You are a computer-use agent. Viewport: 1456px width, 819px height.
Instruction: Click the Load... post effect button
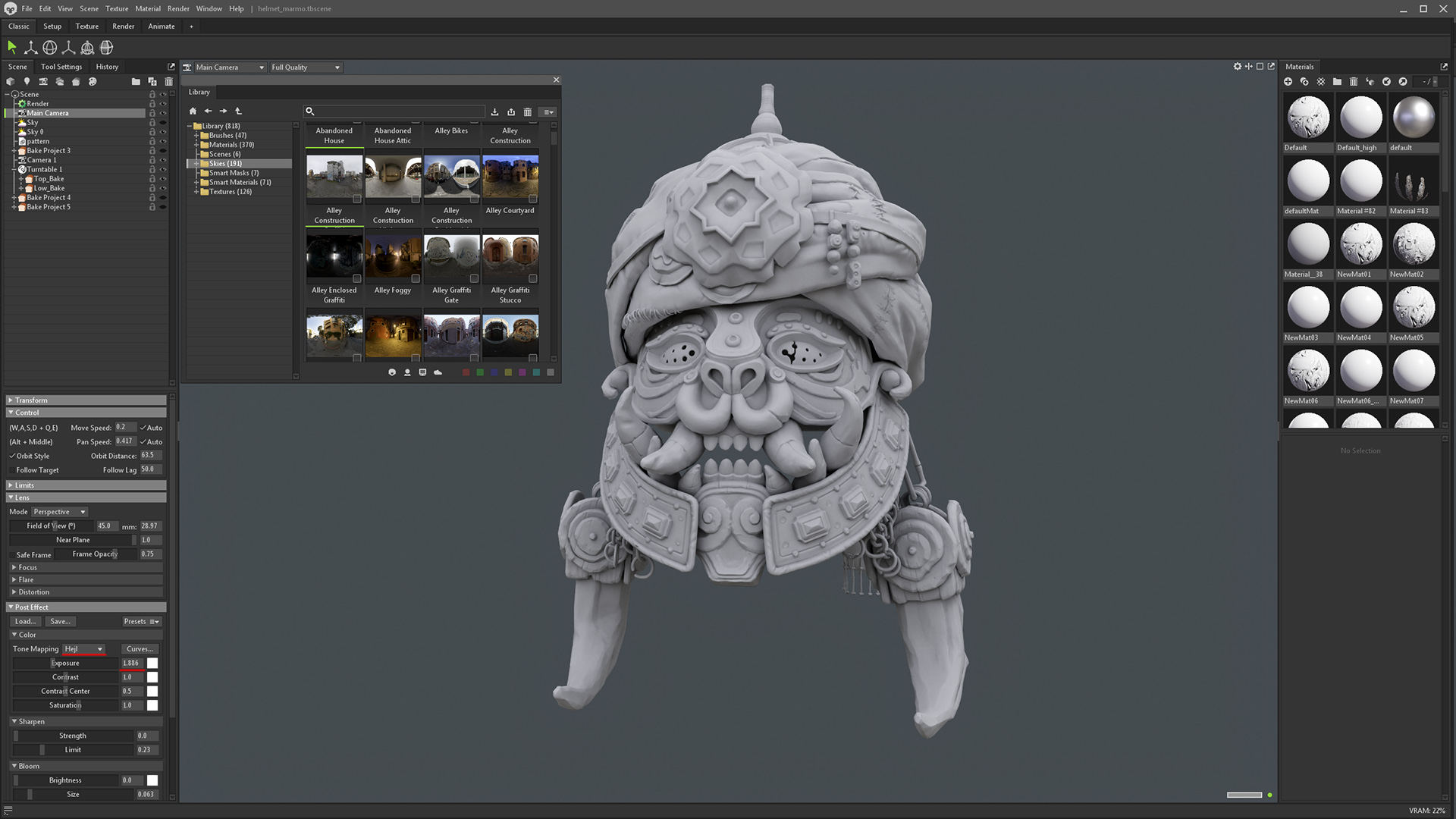click(x=26, y=622)
